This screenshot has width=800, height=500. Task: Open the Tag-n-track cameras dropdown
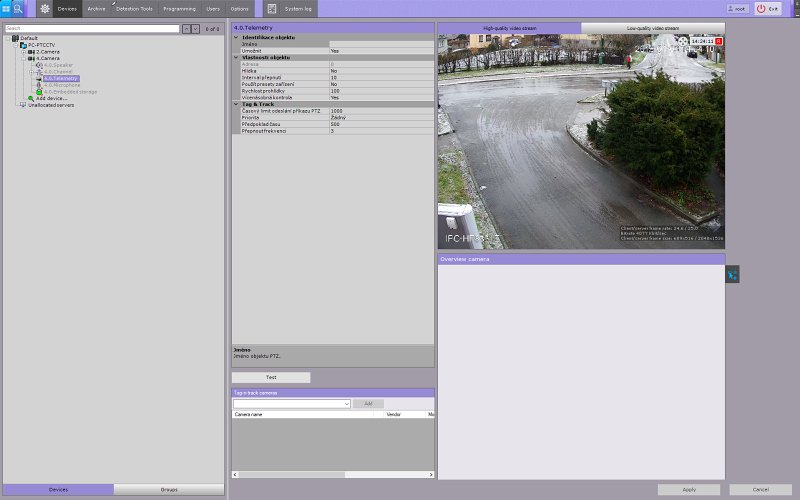click(x=346, y=403)
